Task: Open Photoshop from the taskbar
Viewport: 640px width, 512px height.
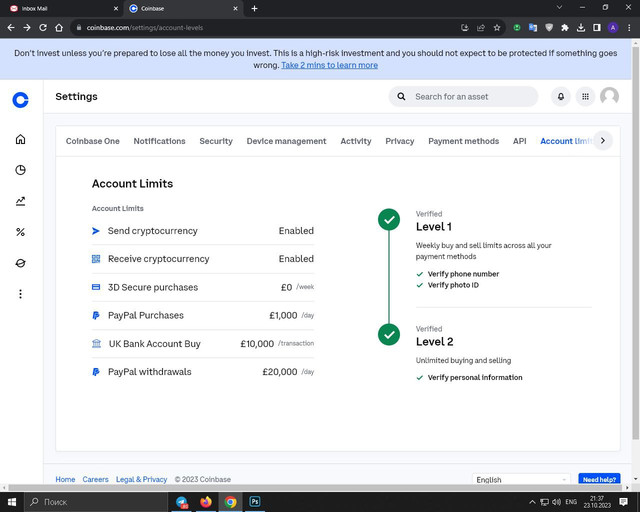Action: [255, 502]
